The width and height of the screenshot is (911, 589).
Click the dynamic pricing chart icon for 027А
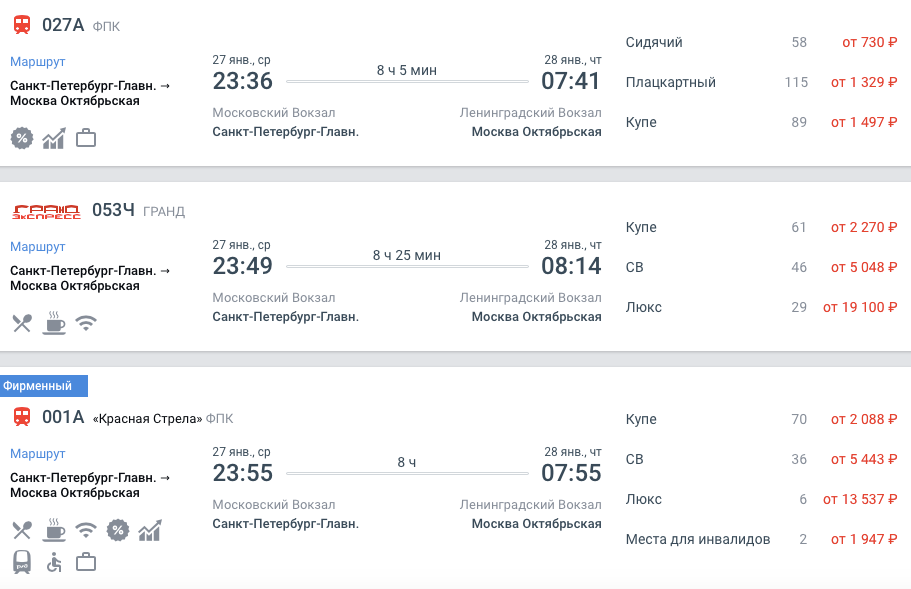53,138
